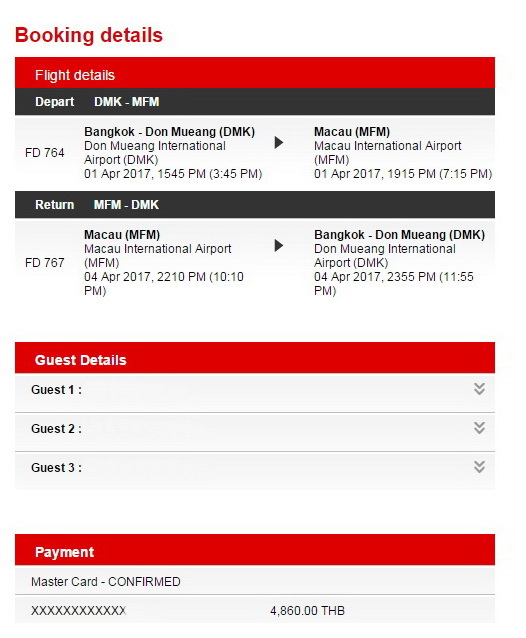This screenshot has height=638, width=526.
Task: Click Bangkok - Don Mueang (DMK) departure title
Action: 170,132
